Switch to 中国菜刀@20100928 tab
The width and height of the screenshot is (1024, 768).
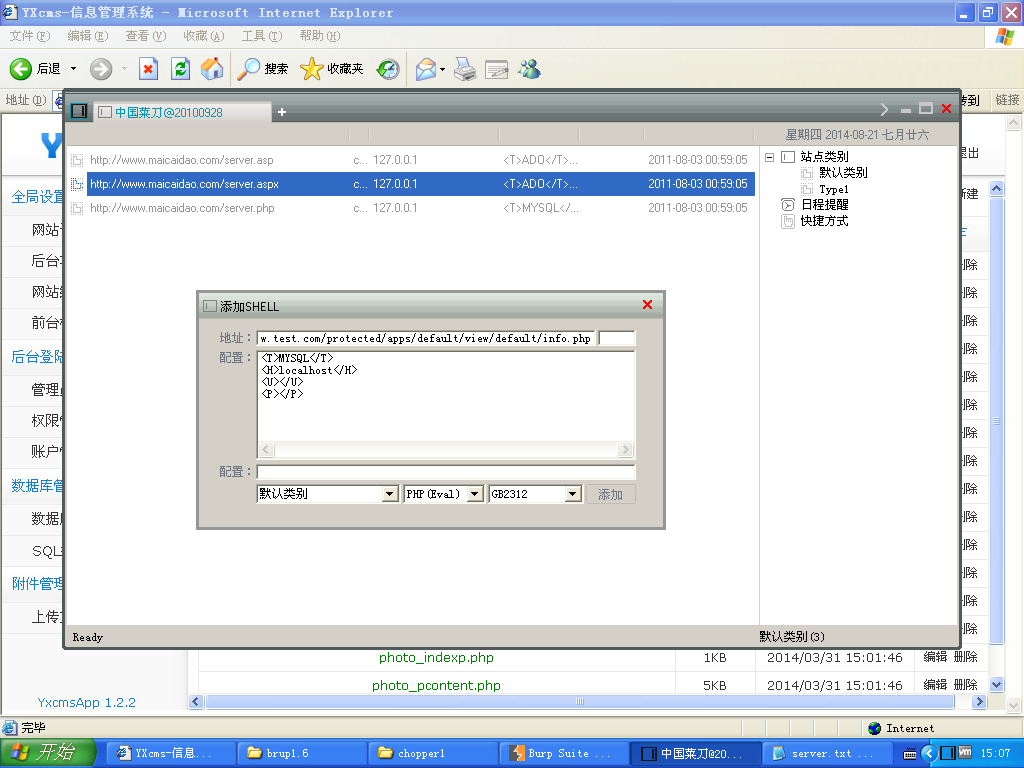pyautogui.click(x=182, y=112)
